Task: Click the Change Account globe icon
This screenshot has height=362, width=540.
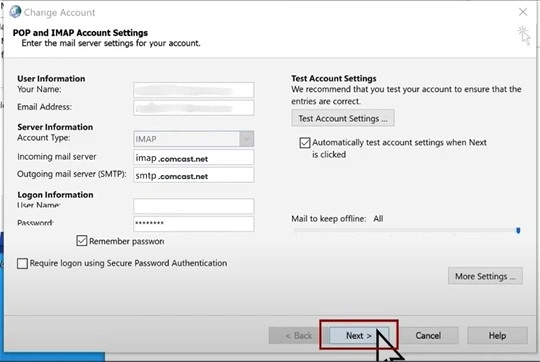Action: (x=15, y=12)
